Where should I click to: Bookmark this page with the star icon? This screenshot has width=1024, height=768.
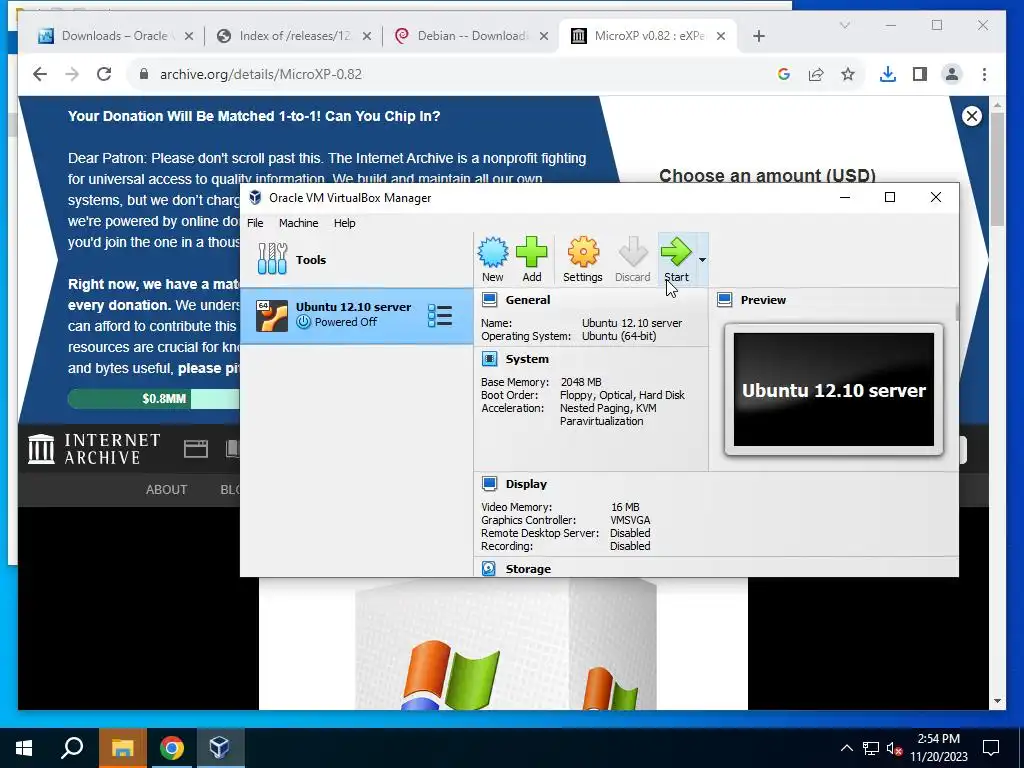coord(848,74)
